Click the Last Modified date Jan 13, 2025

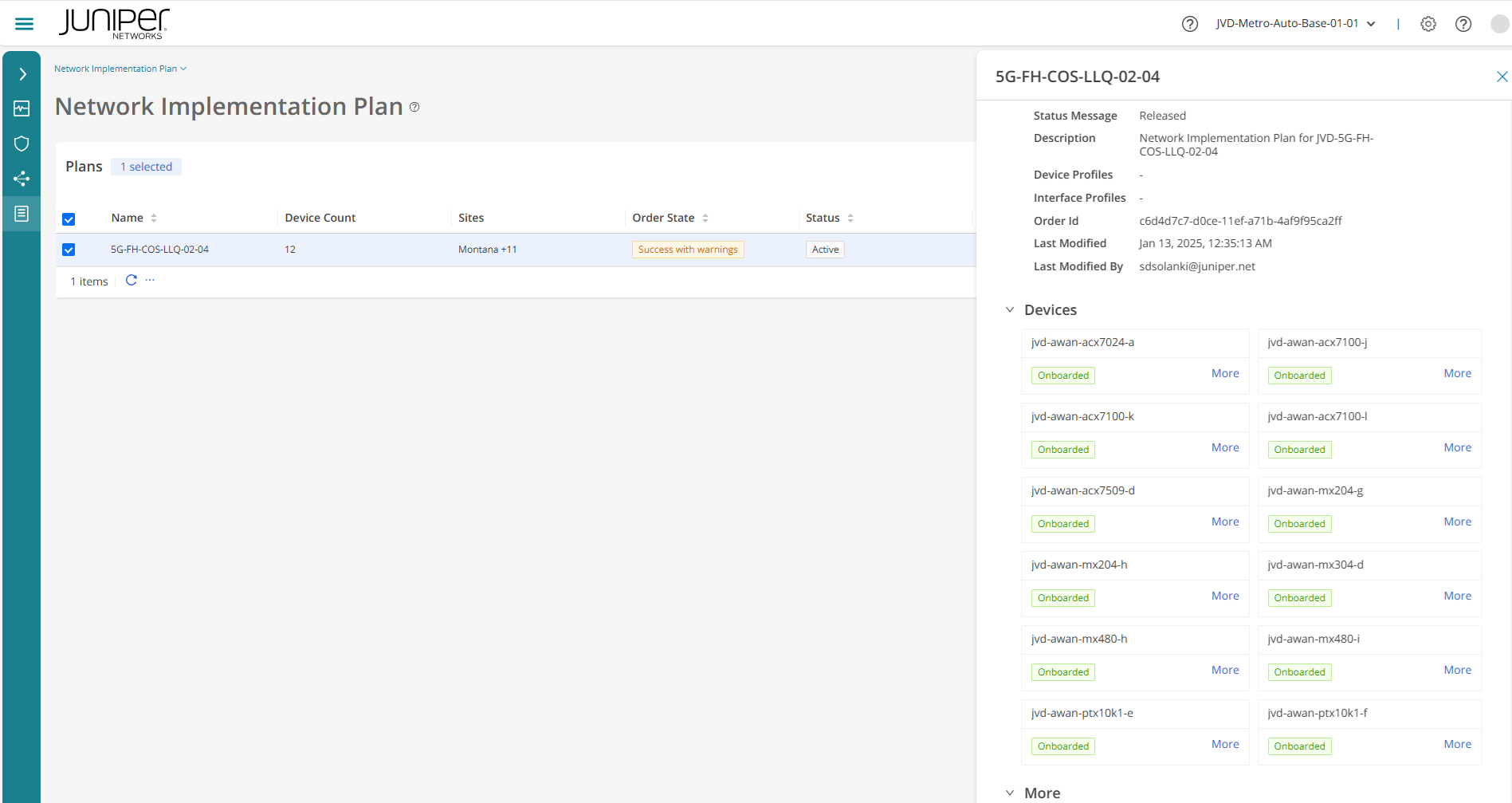click(1205, 243)
